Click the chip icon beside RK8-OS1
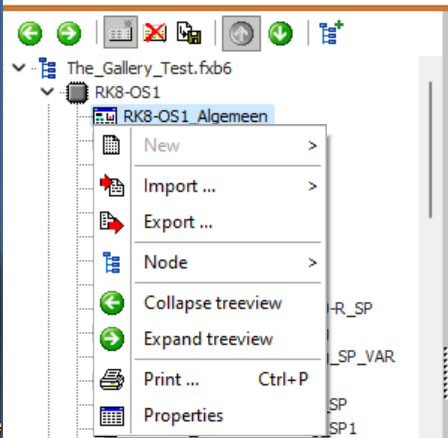The width and height of the screenshot is (448, 438). [x=77, y=92]
